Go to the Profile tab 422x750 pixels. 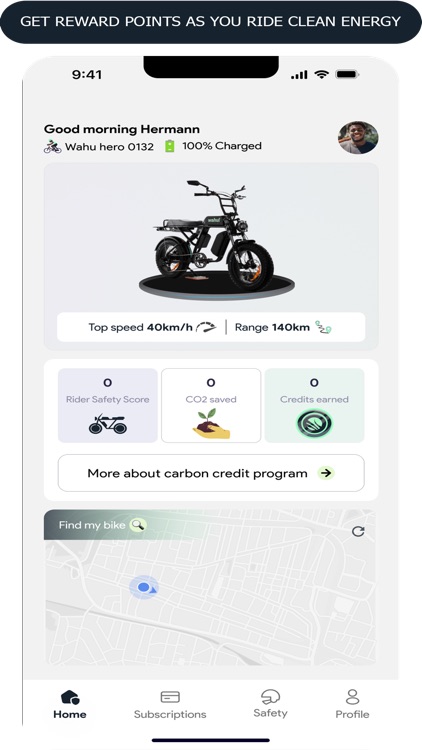pyautogui.click(x=352, y=705)
